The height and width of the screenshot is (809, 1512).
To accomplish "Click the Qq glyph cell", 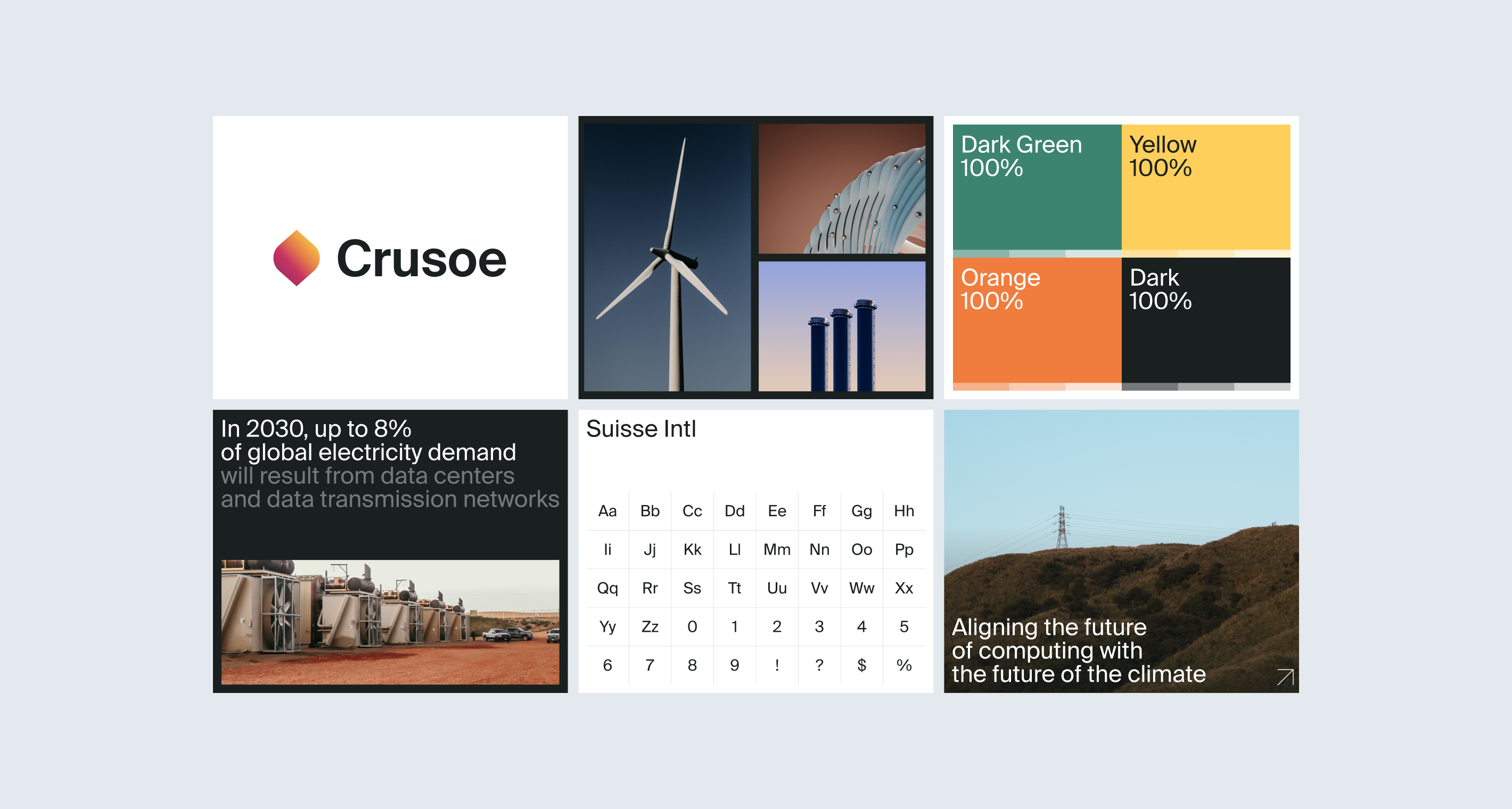I will [607, 588].
